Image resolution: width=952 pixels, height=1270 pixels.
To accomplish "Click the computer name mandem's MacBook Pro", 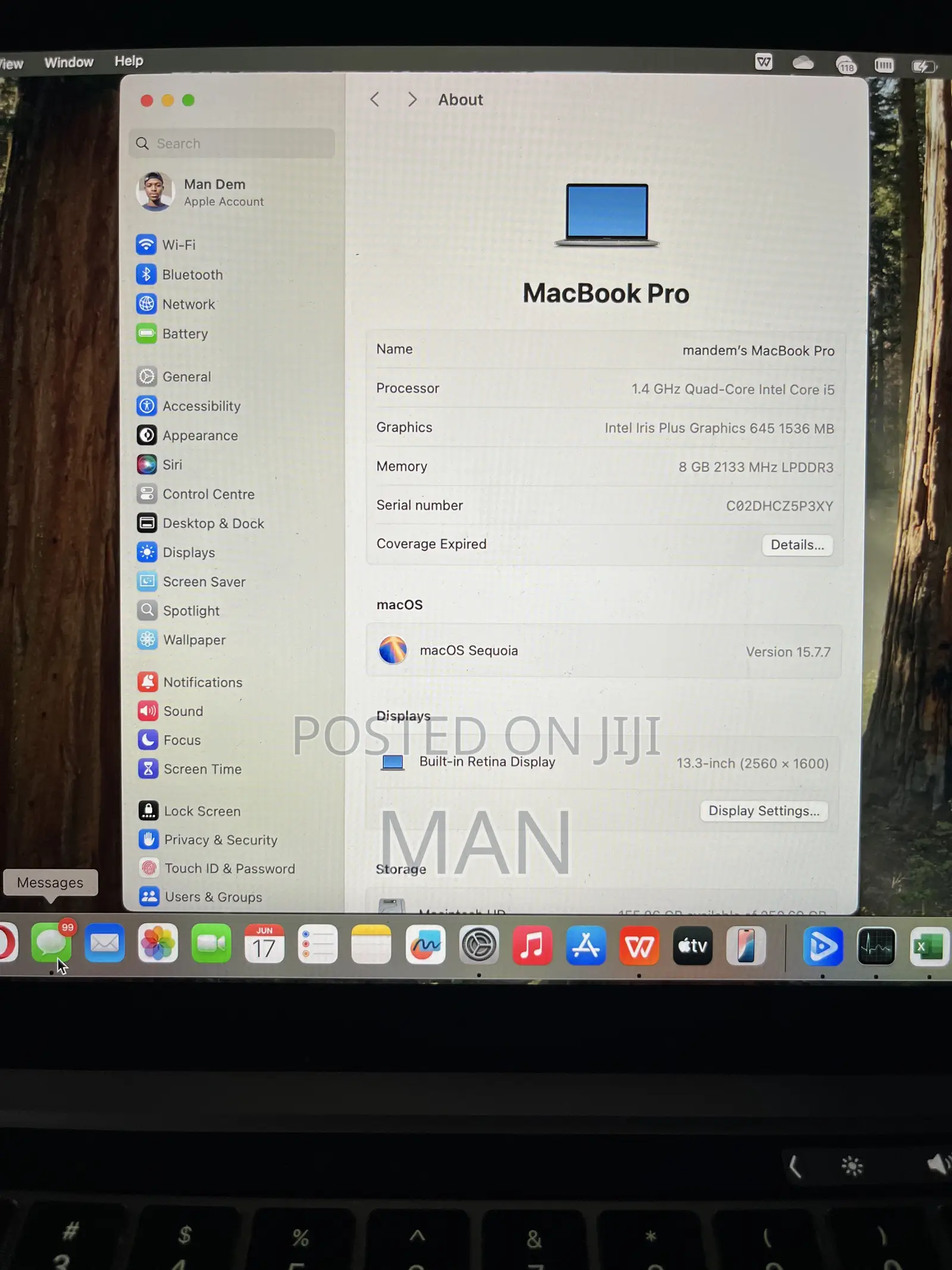I will (758, 351).
